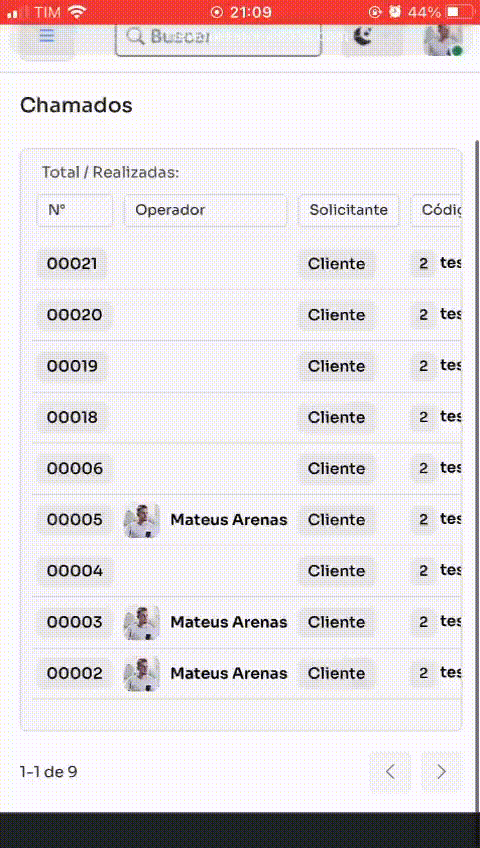Click the Buscar search field
The width and height of the screenshot is (480, 848).
pyautogui.click(x=218, y=38)
